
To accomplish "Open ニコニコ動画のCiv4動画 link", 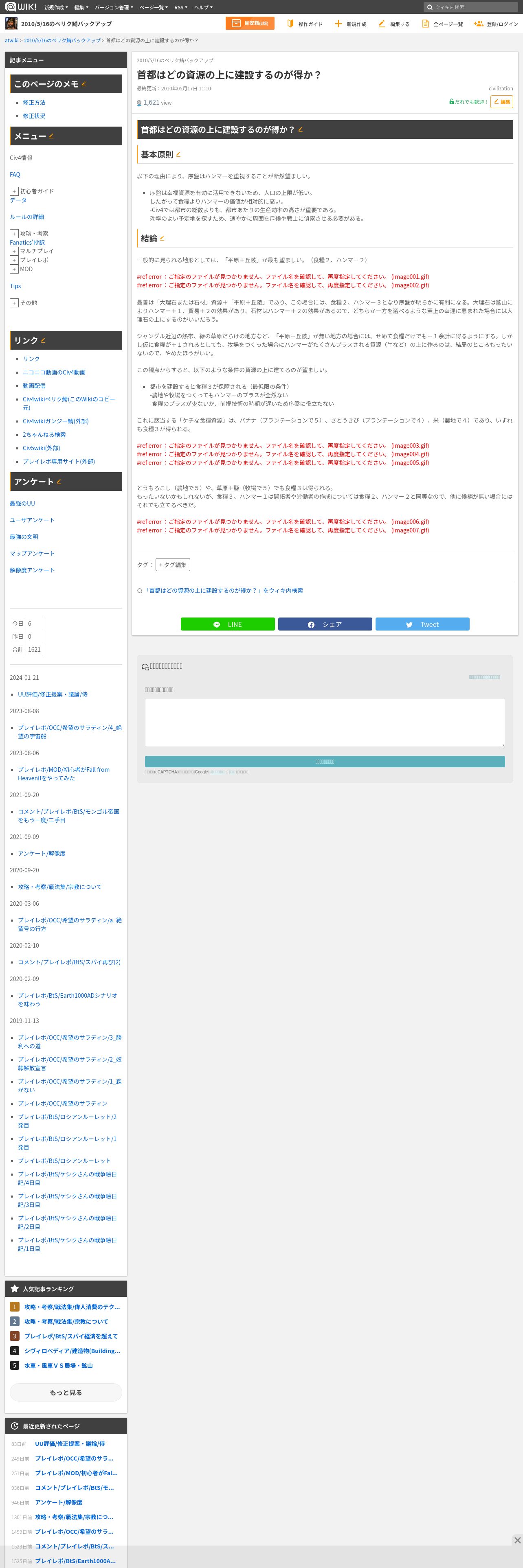I will (x=54, y=372).
